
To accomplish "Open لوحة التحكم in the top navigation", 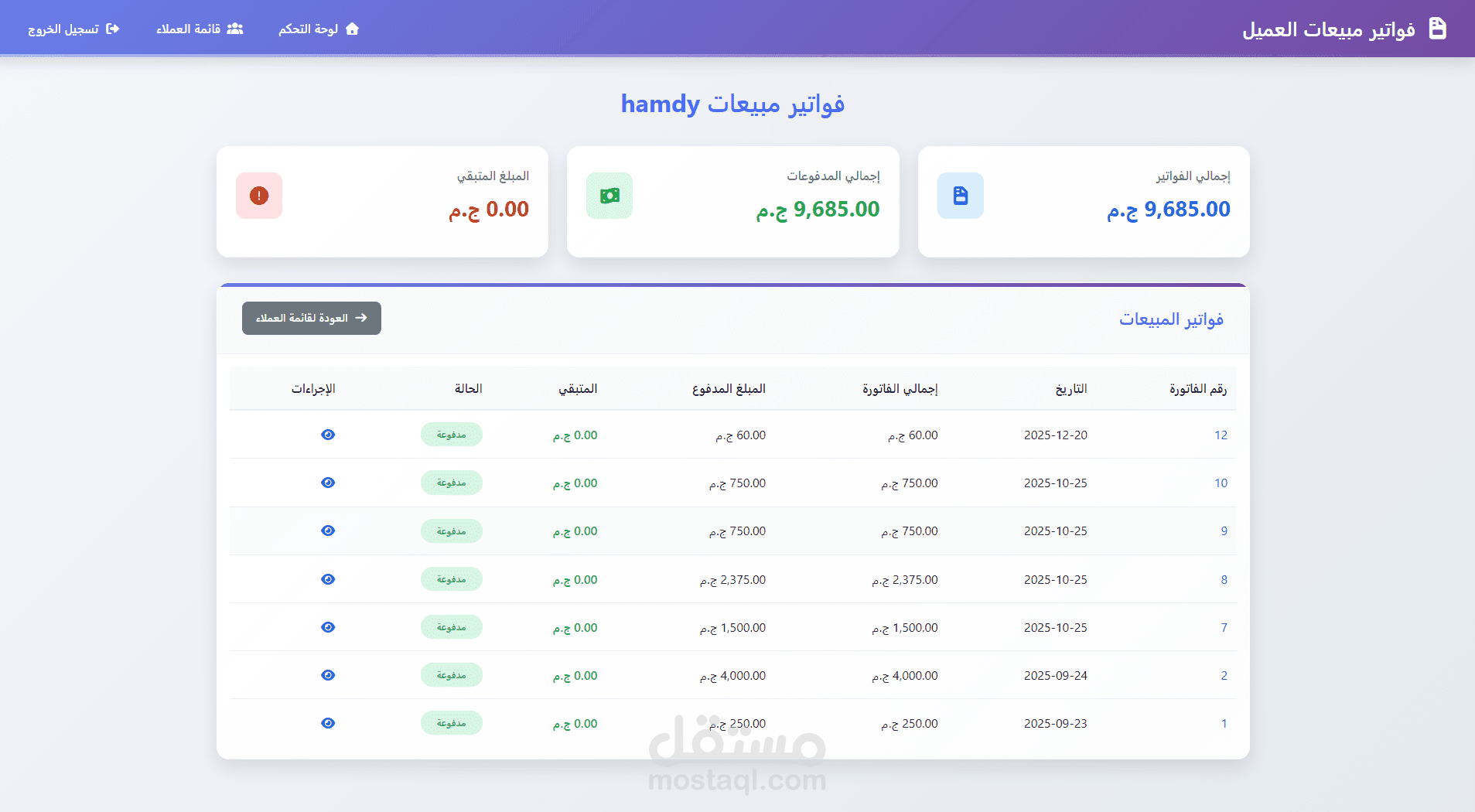I will coord(319,29).
